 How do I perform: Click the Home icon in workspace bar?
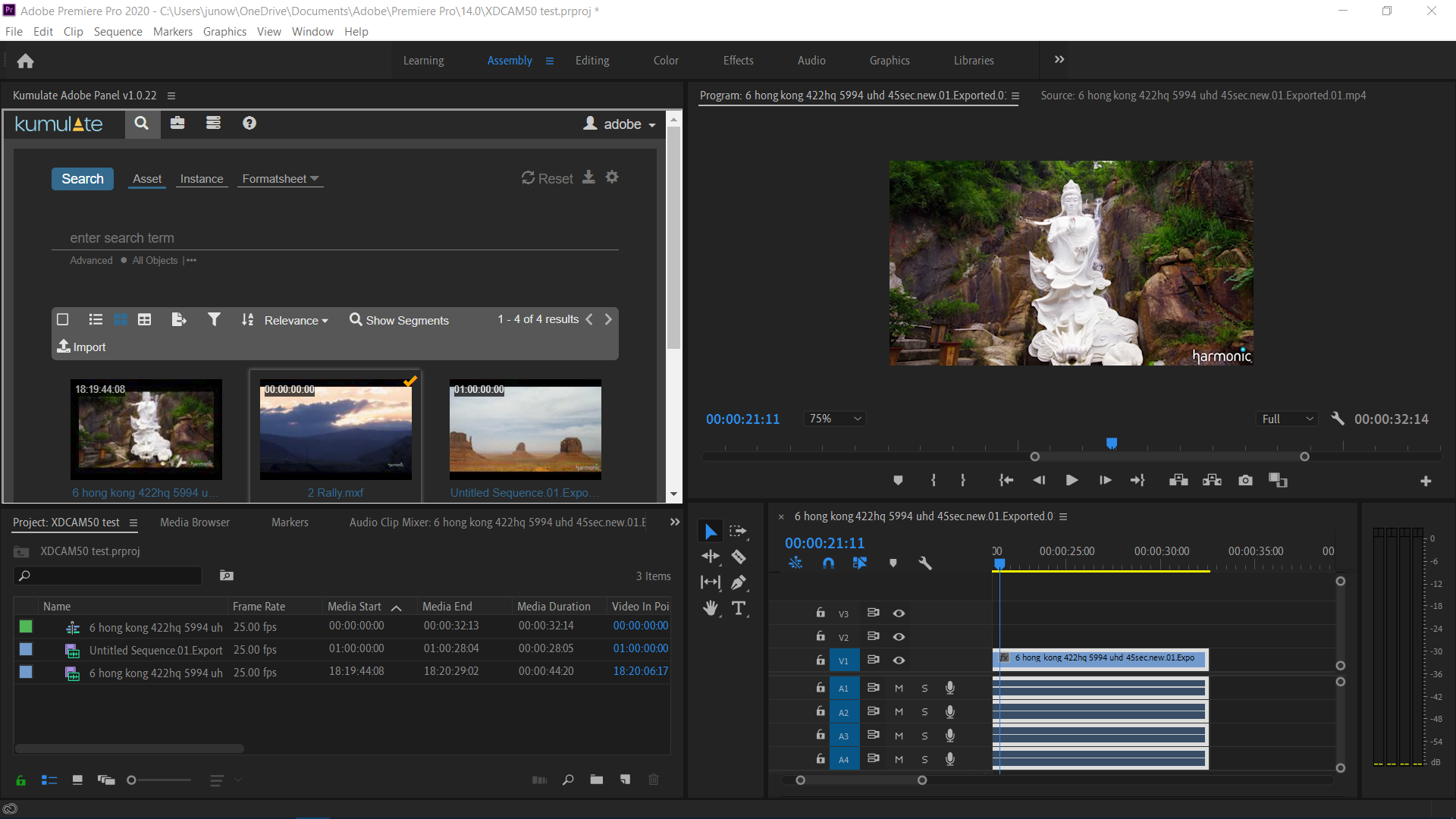click(x=25, y=61)
